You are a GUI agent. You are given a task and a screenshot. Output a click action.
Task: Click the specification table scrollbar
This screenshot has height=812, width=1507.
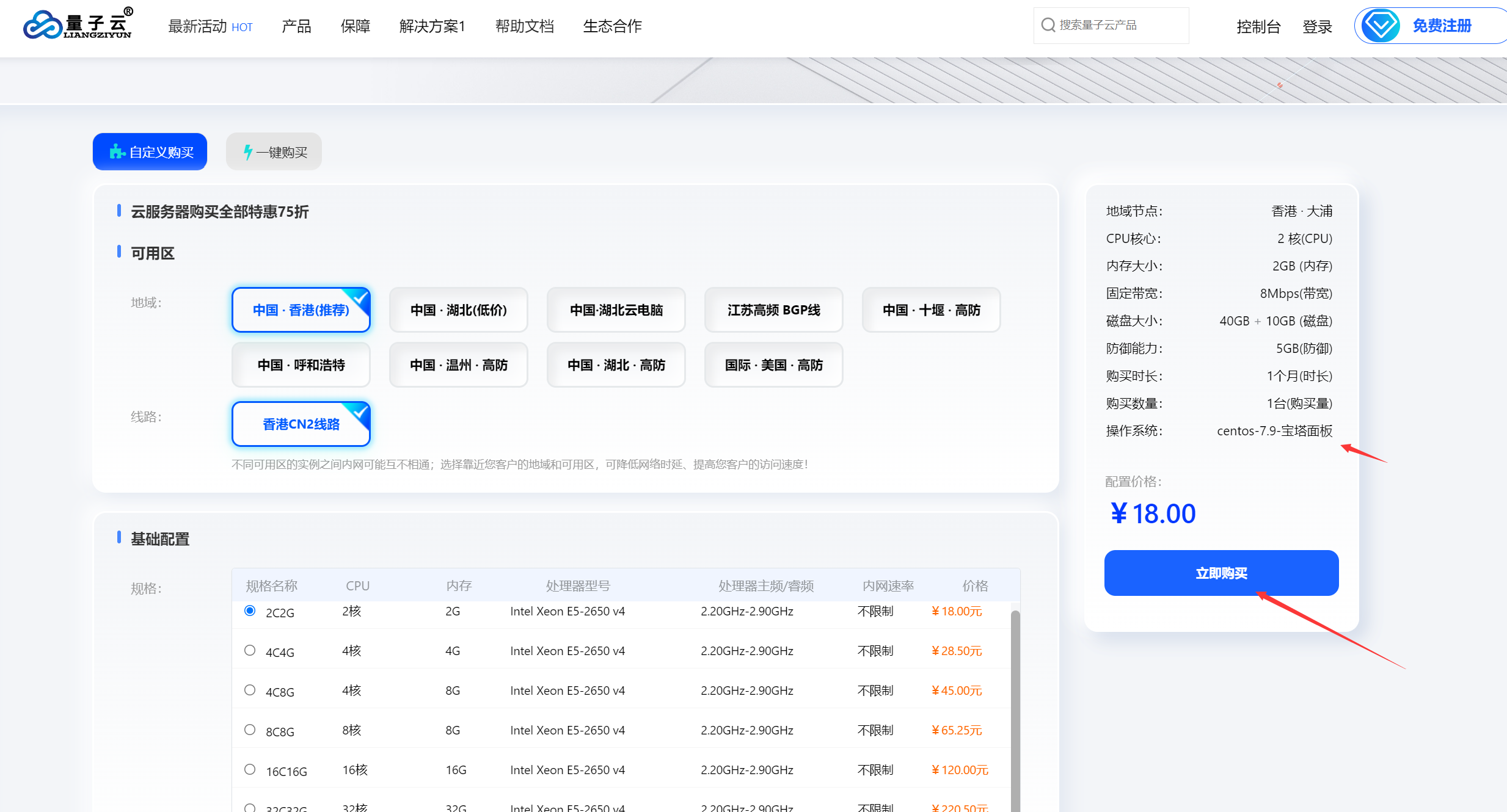pyautogui.click(x=1015, y=702)
